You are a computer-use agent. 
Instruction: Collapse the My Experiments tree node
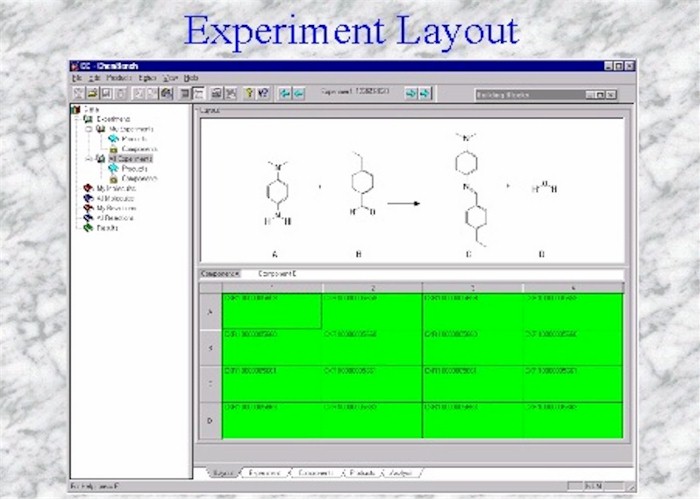(x=88, y=128)
